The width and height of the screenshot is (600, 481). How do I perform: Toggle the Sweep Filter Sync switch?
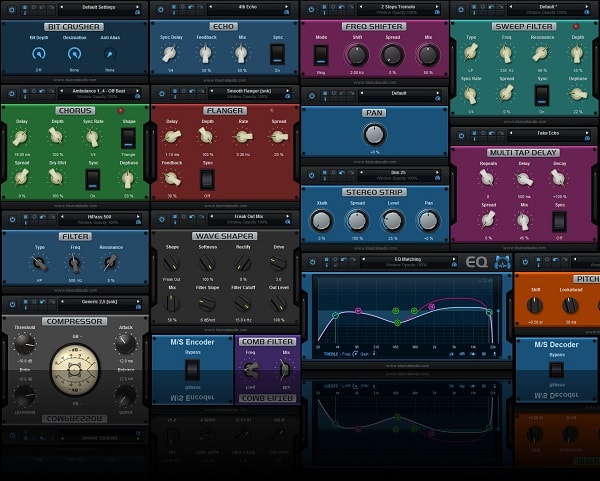[541, 96]
